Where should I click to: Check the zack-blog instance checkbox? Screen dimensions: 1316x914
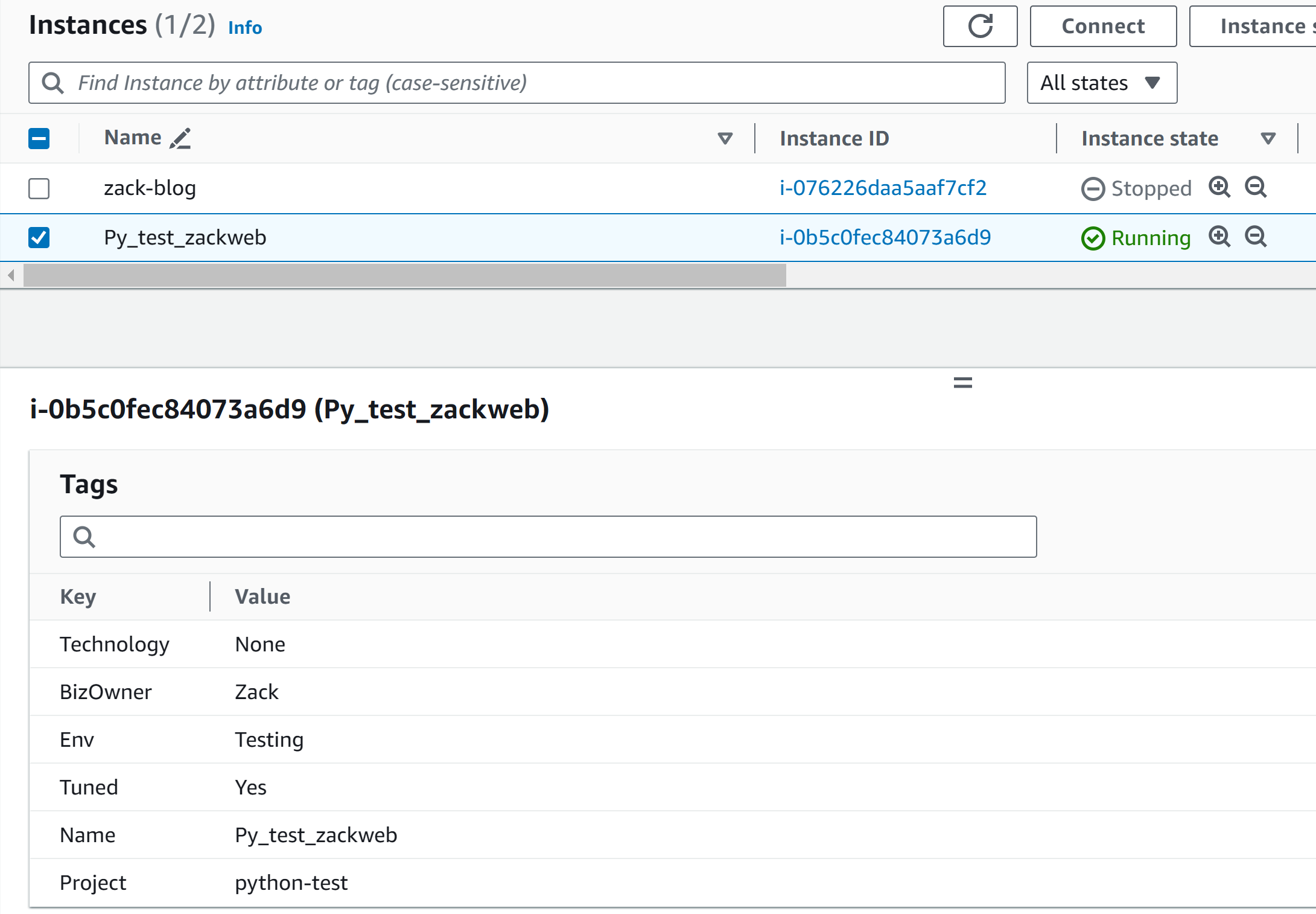coord(39,188)
